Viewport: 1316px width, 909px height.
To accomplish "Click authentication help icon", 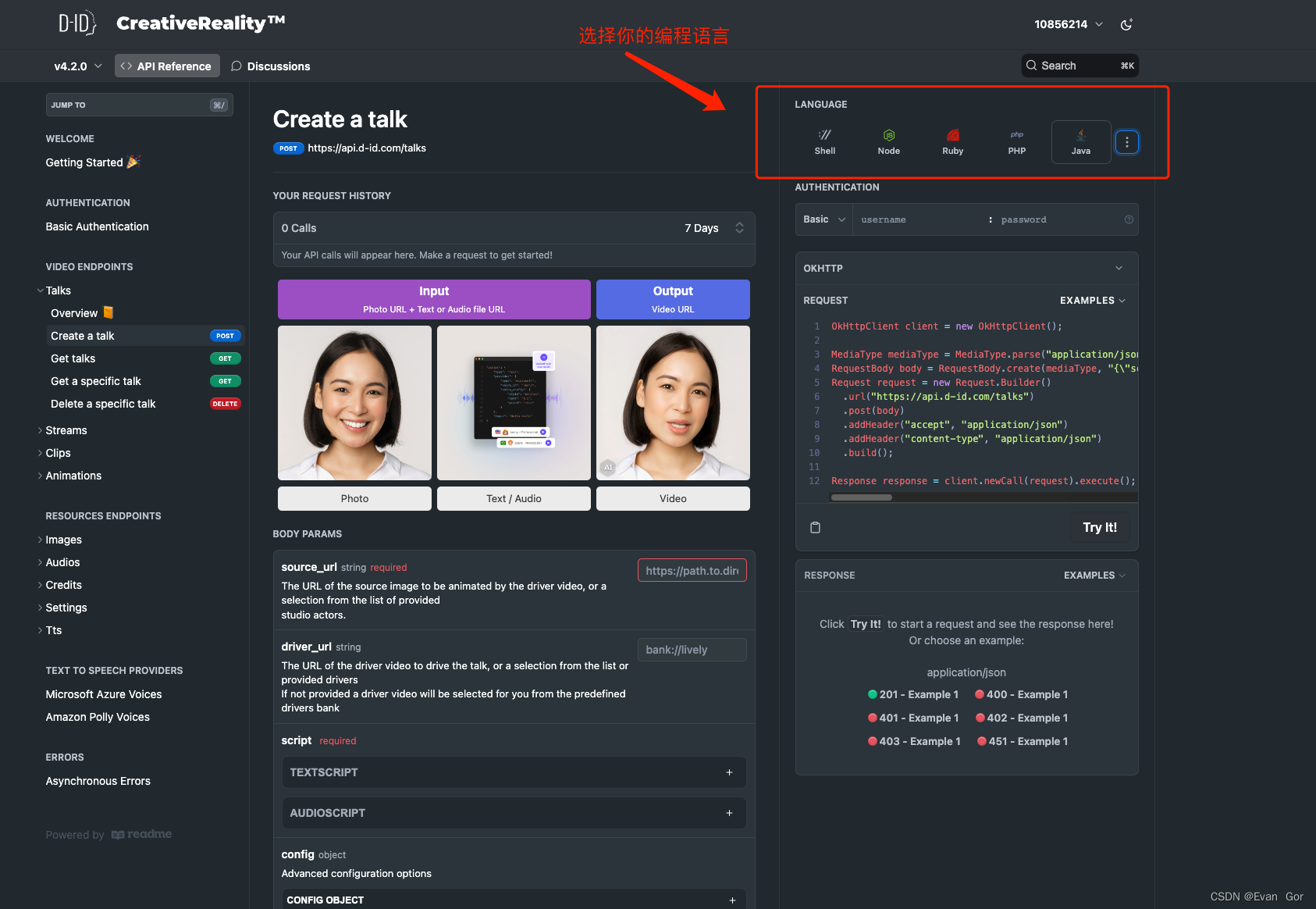I will pos(1129,219).
